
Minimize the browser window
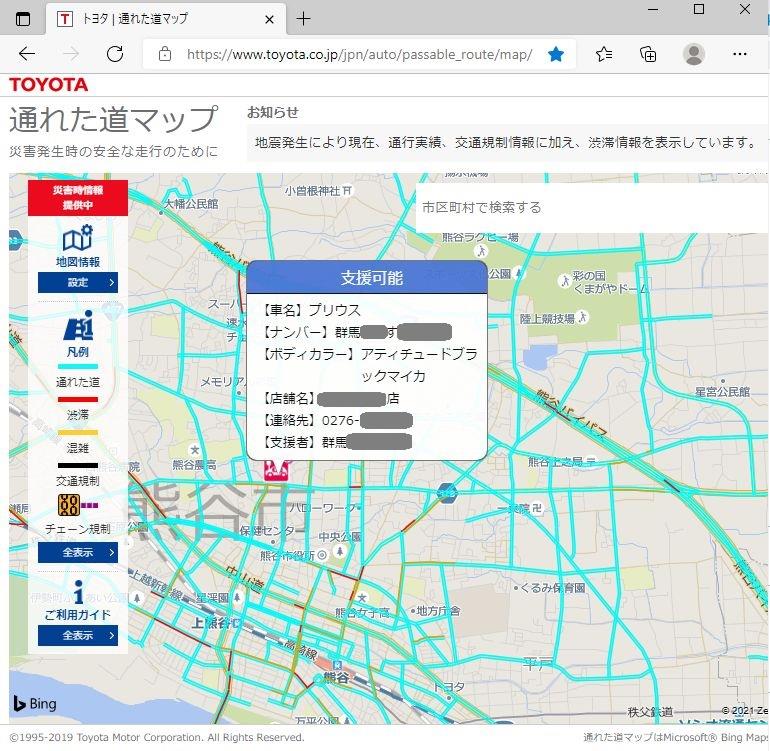tap(653, 9)
